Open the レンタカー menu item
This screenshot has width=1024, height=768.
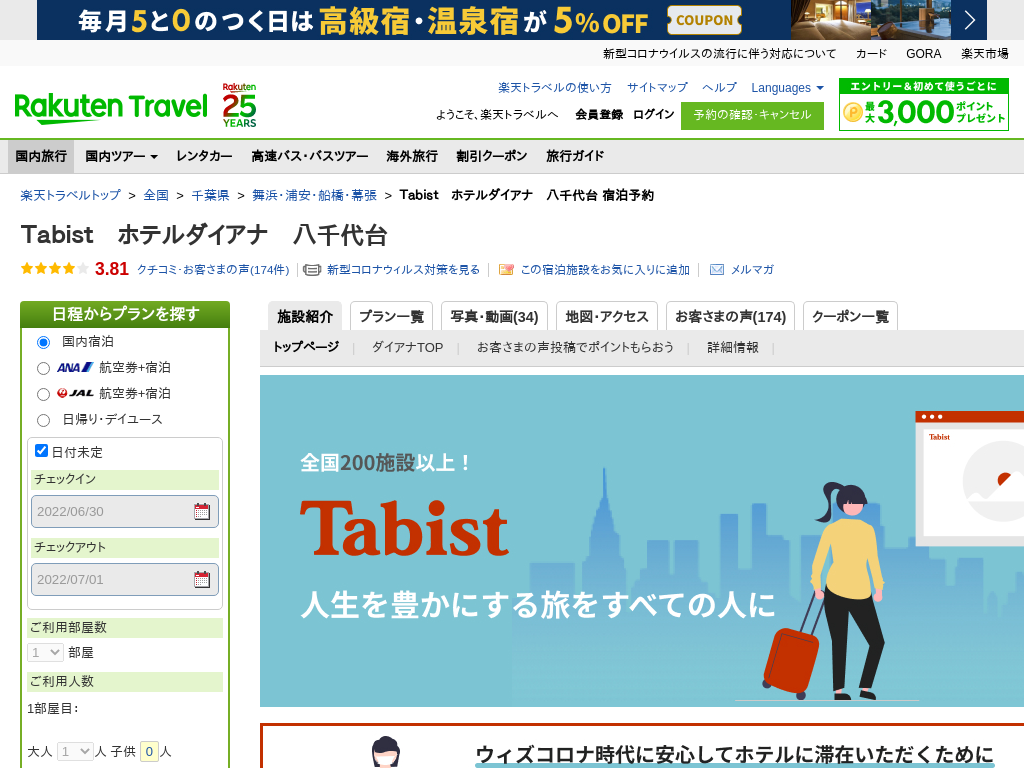pyautogui.click(x=204, y=156)
